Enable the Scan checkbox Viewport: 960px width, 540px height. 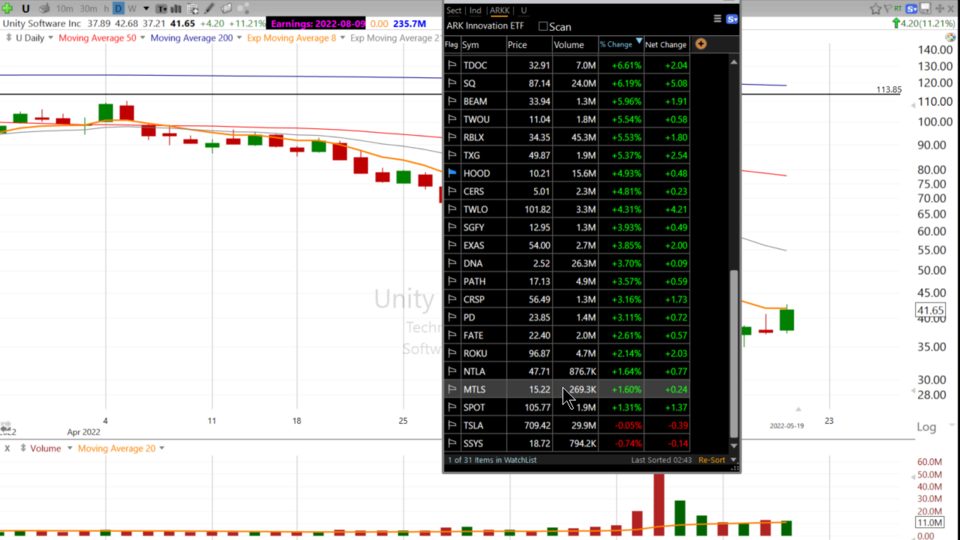(543, 26)
